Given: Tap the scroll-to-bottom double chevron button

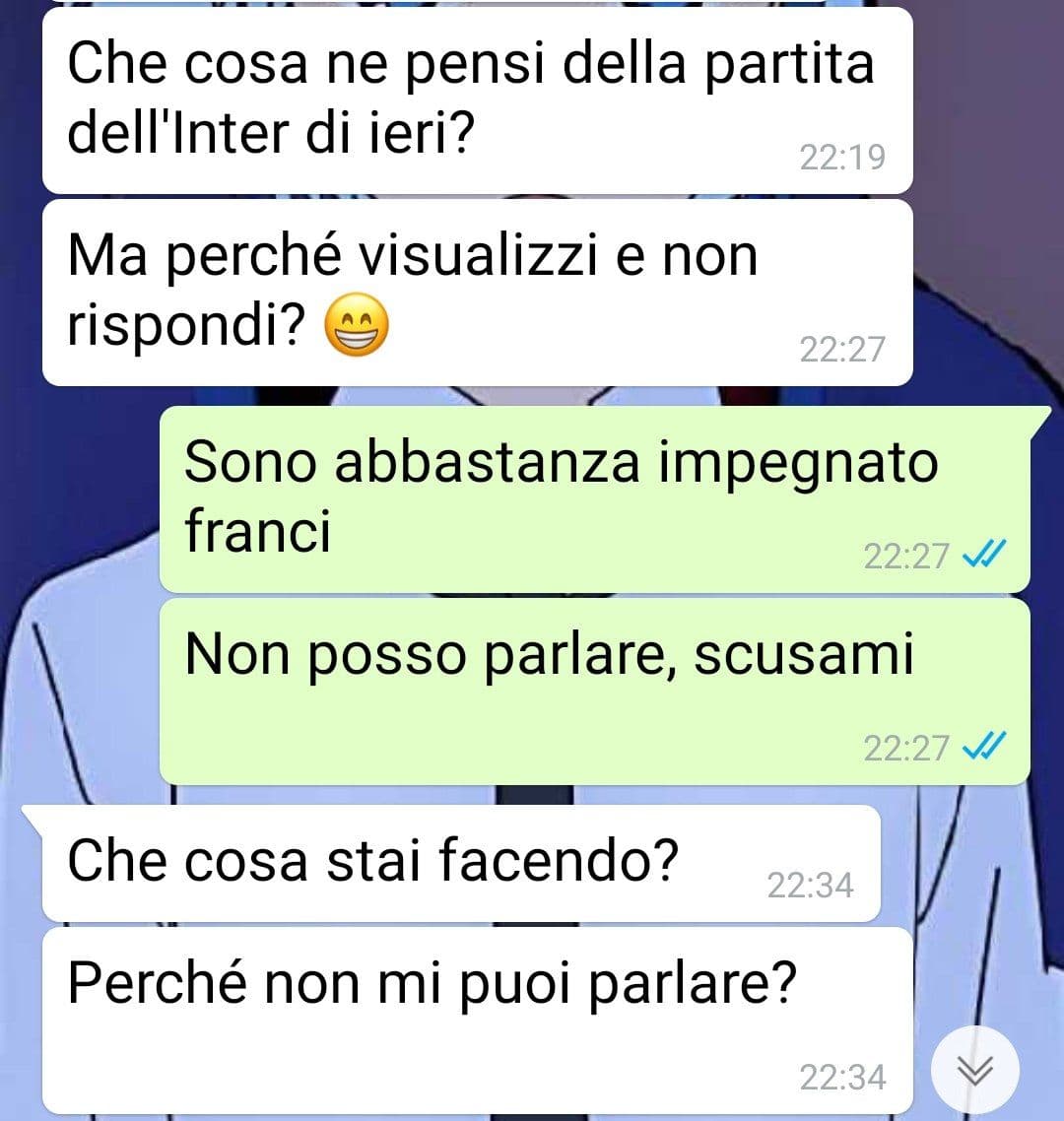Looking at the screenshot, I should coord(975,1070).
